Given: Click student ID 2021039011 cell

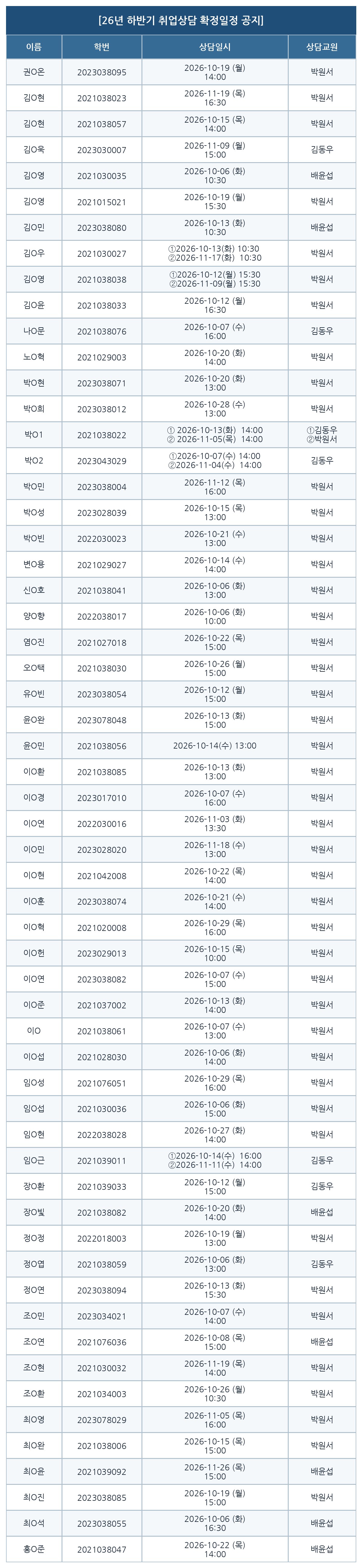Looking at the screenshot, I should 102,1160.
